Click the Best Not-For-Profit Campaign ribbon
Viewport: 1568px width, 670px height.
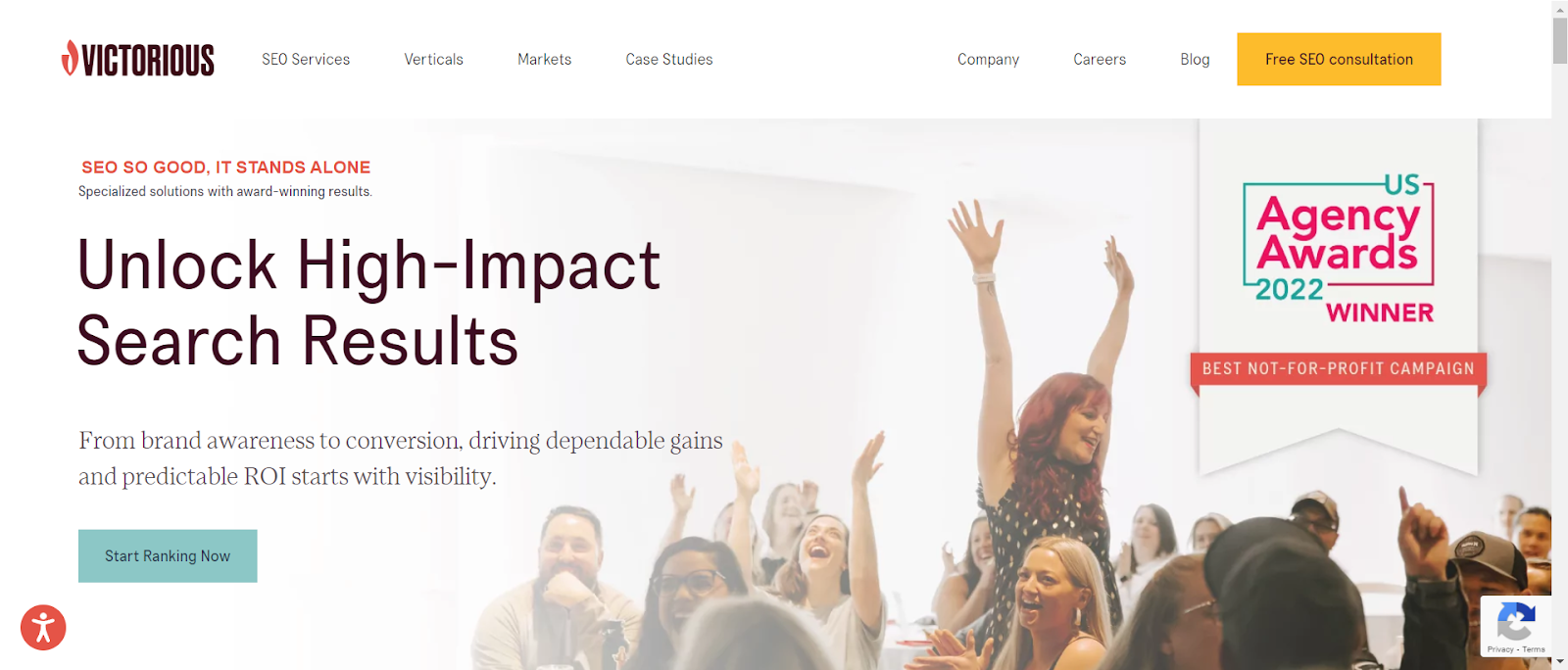click(x=1339, y=369)
